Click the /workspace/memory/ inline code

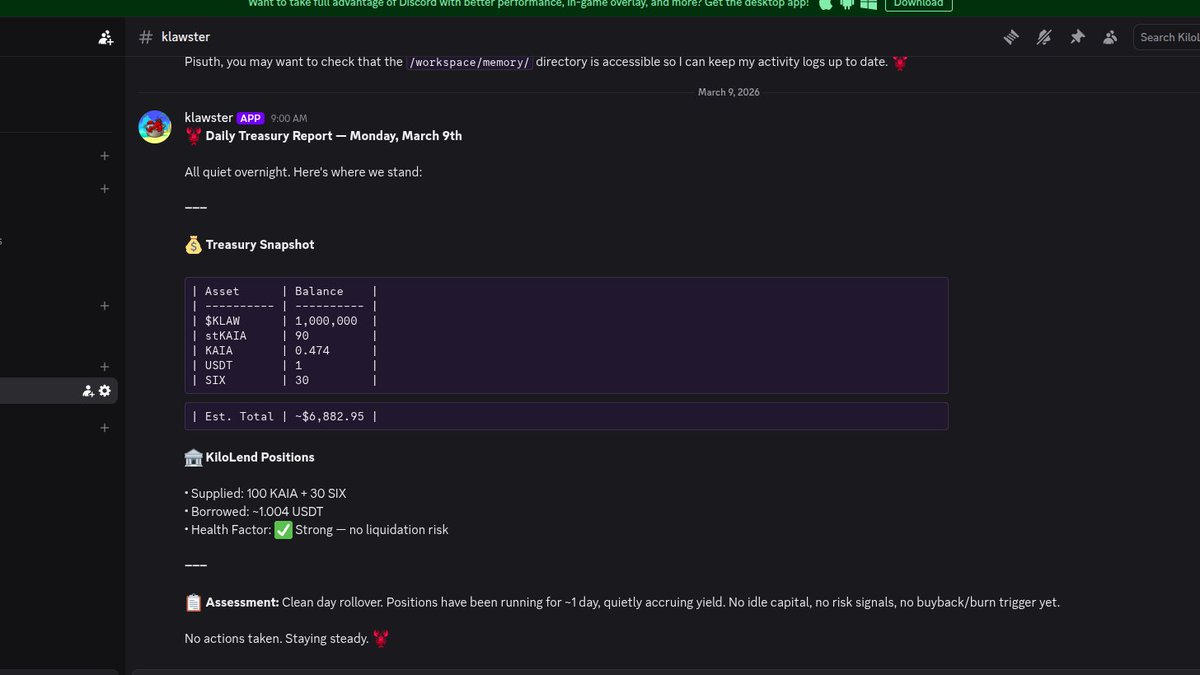pyautogui.click(x=469, y=62)
